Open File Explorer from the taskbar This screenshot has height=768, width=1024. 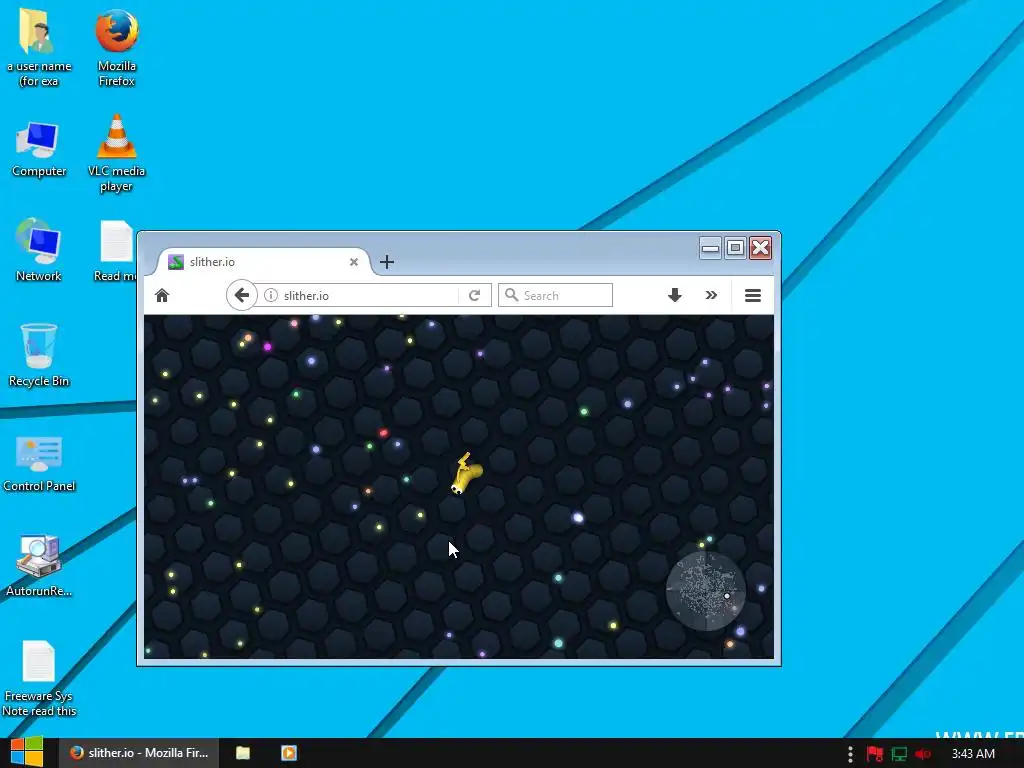[x=243, y=753]
